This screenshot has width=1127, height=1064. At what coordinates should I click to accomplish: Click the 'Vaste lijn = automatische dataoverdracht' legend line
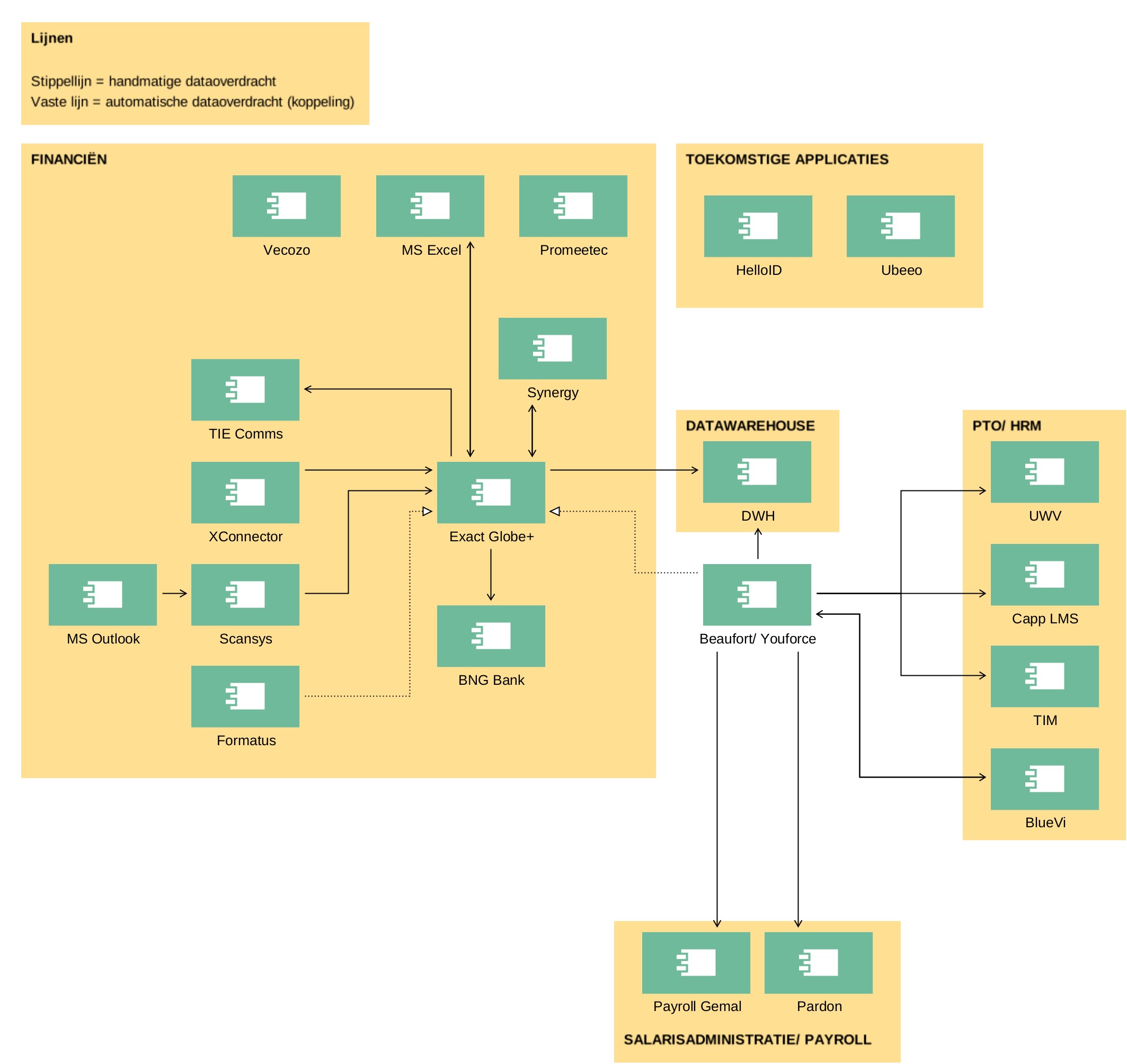(x=192, y=102)
